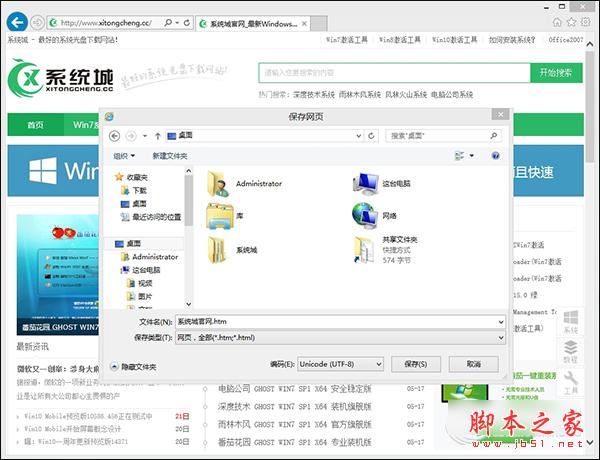The image size is (600, 460).
Task: Click navigation pane scroll down arrow
Action: 189,304
